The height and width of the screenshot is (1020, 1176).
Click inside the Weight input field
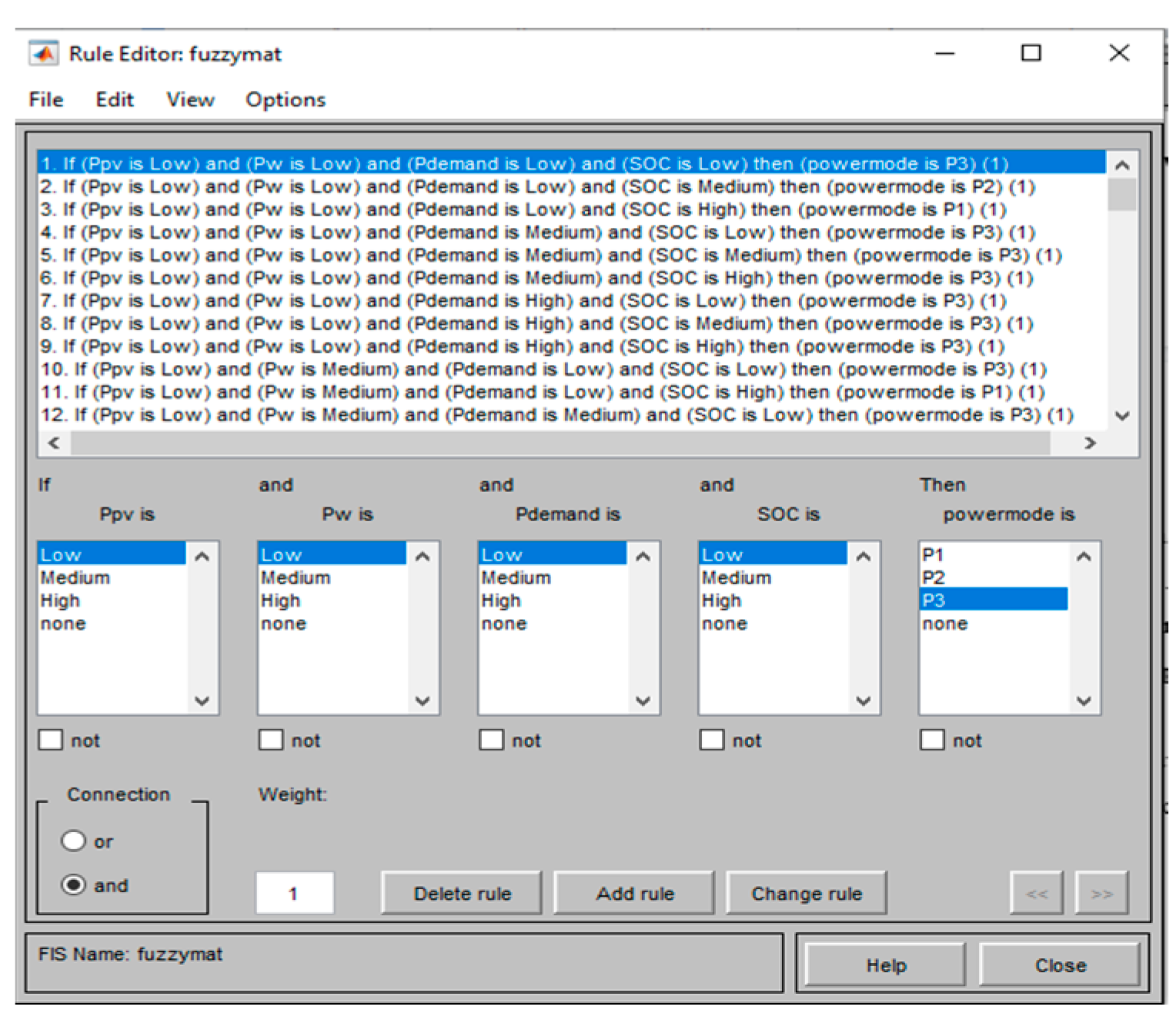click(x=295, y=892)
